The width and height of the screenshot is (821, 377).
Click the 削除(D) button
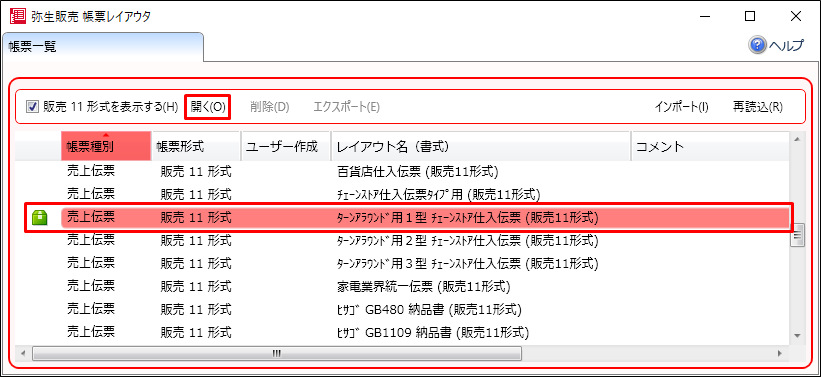[x=270, y=107]
